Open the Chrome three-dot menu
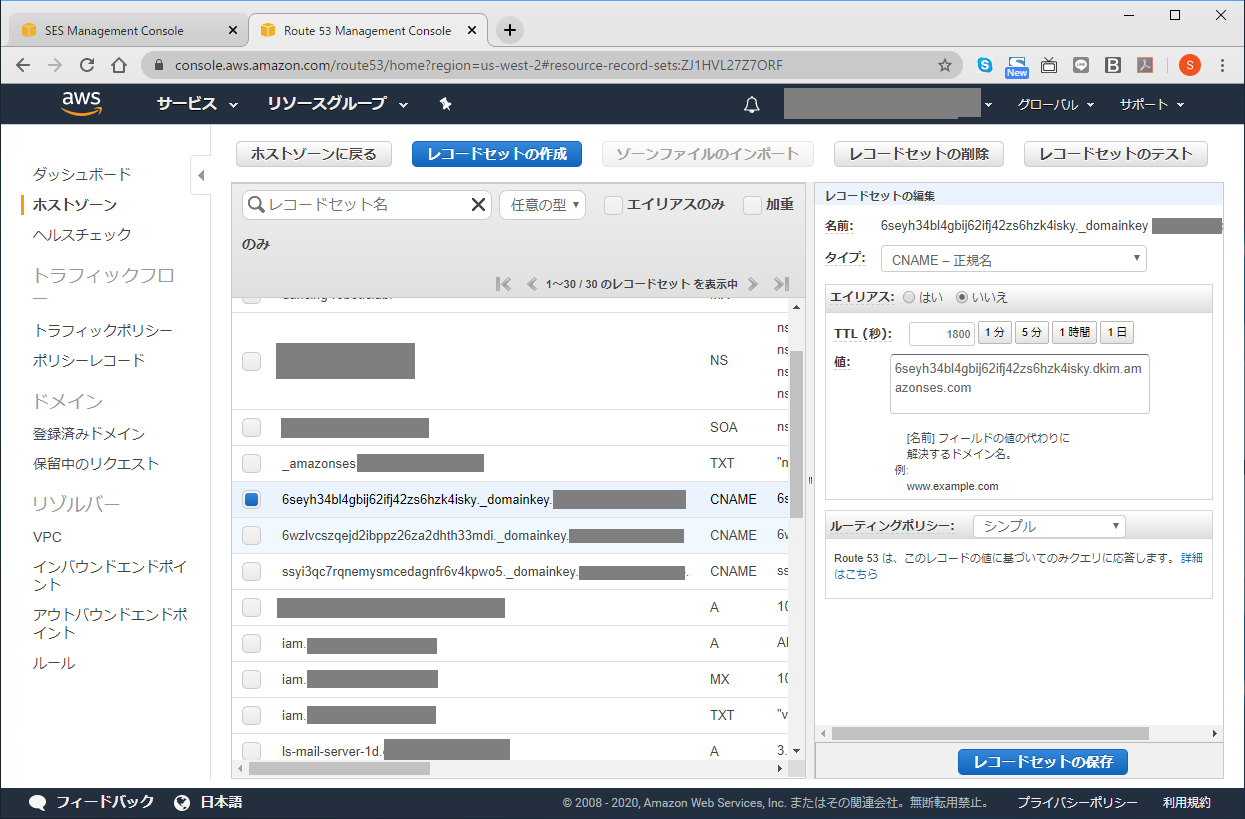The width and height of the screenshot is (1245, 819). 1223,65
